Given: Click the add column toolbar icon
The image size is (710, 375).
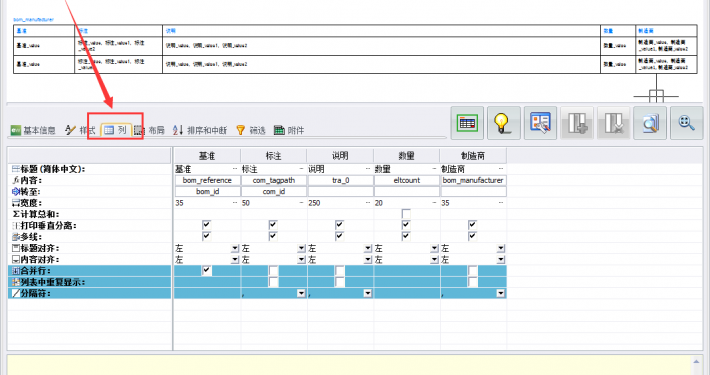Looking at the screenshot, I should click(577, 123).
